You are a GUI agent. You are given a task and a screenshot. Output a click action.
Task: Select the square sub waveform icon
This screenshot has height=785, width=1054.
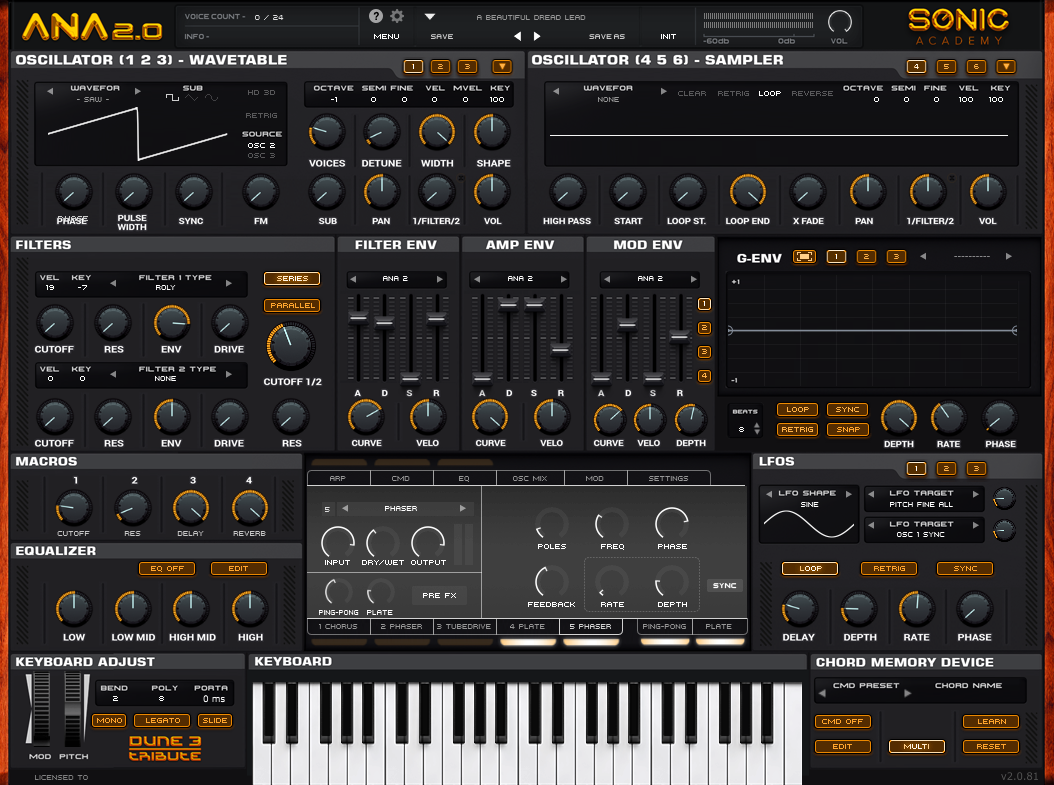[172, 98]
